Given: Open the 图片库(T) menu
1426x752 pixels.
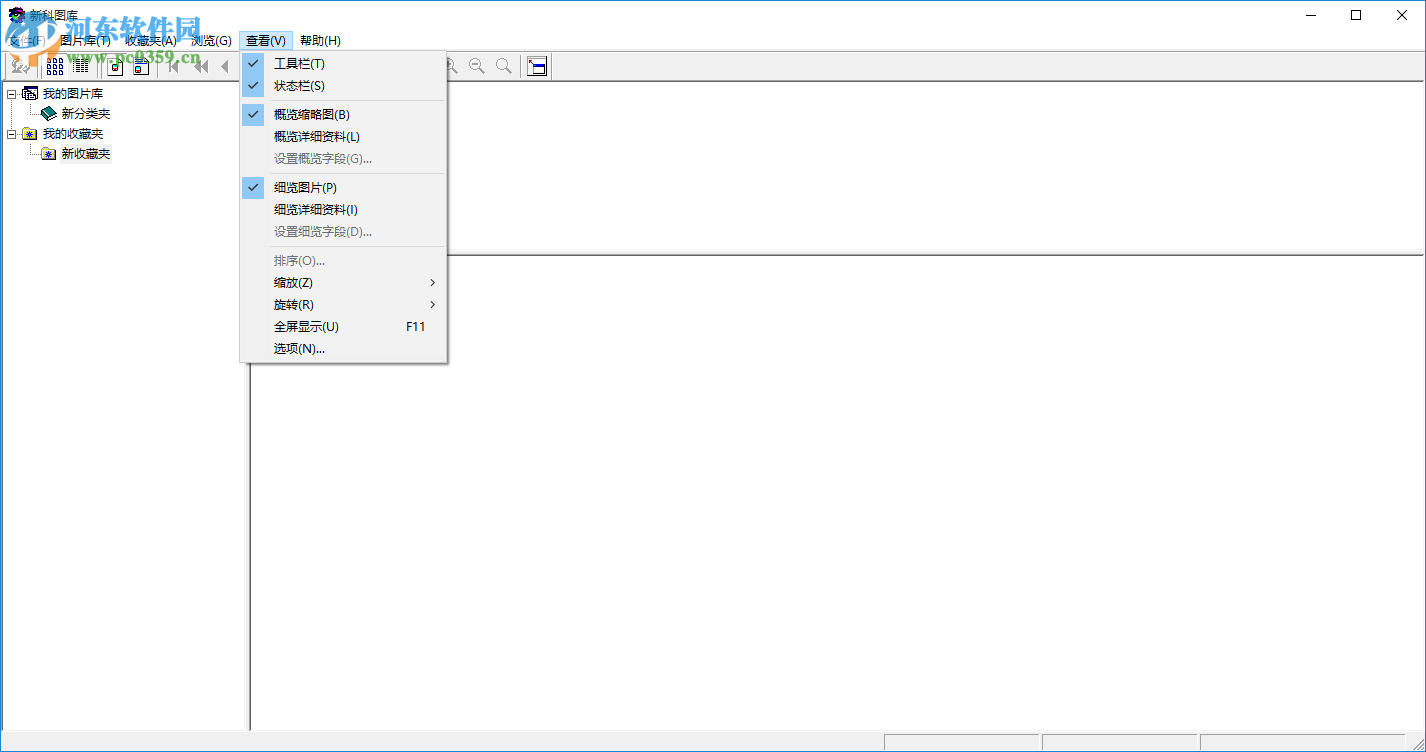Looking at the screenshot, I should [85, 41].
